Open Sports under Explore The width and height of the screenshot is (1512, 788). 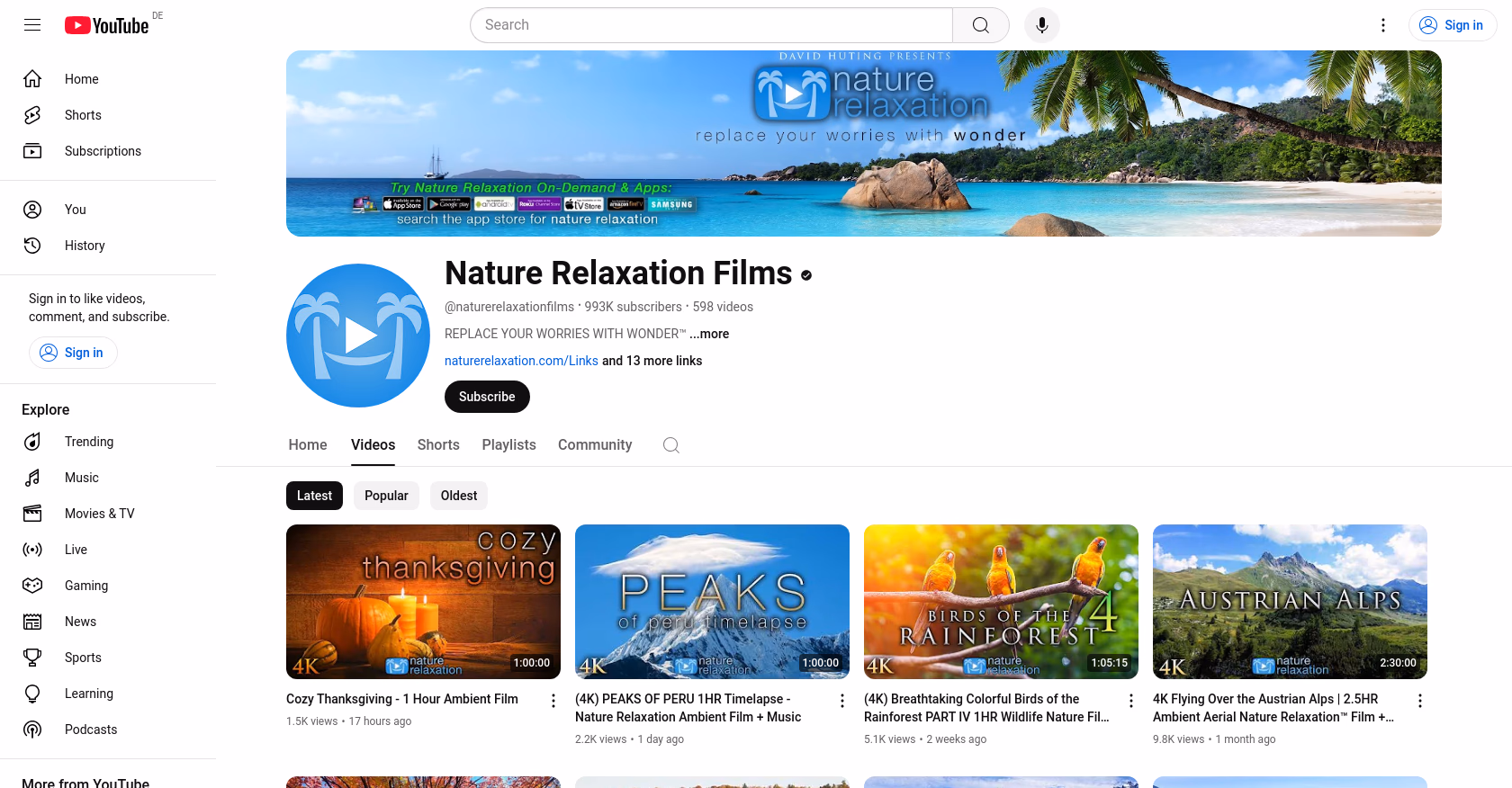(x=108, y=658)
